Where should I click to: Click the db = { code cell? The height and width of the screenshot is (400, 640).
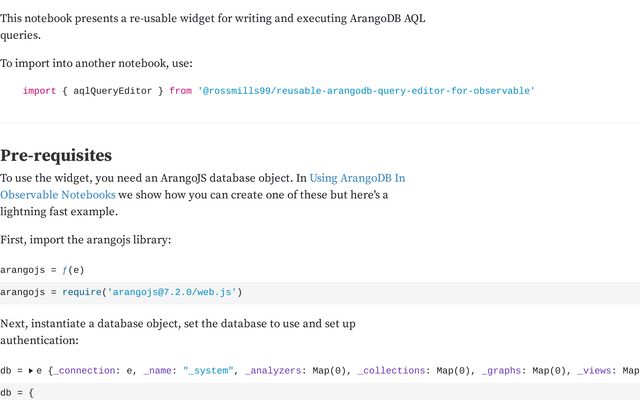(320, 392)
